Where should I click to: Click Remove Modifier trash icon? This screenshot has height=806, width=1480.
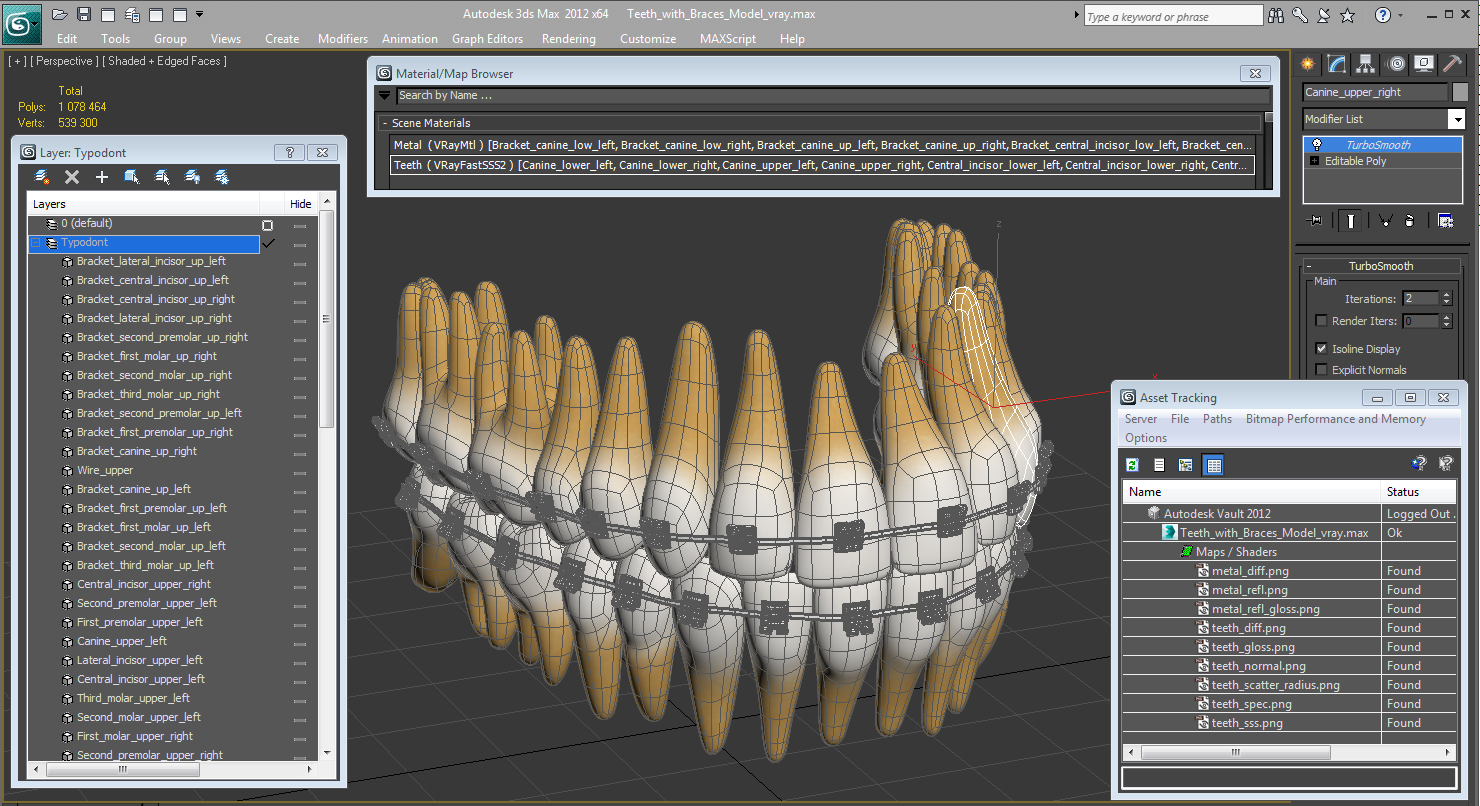pyautogui.click(x=1409, y=221)
